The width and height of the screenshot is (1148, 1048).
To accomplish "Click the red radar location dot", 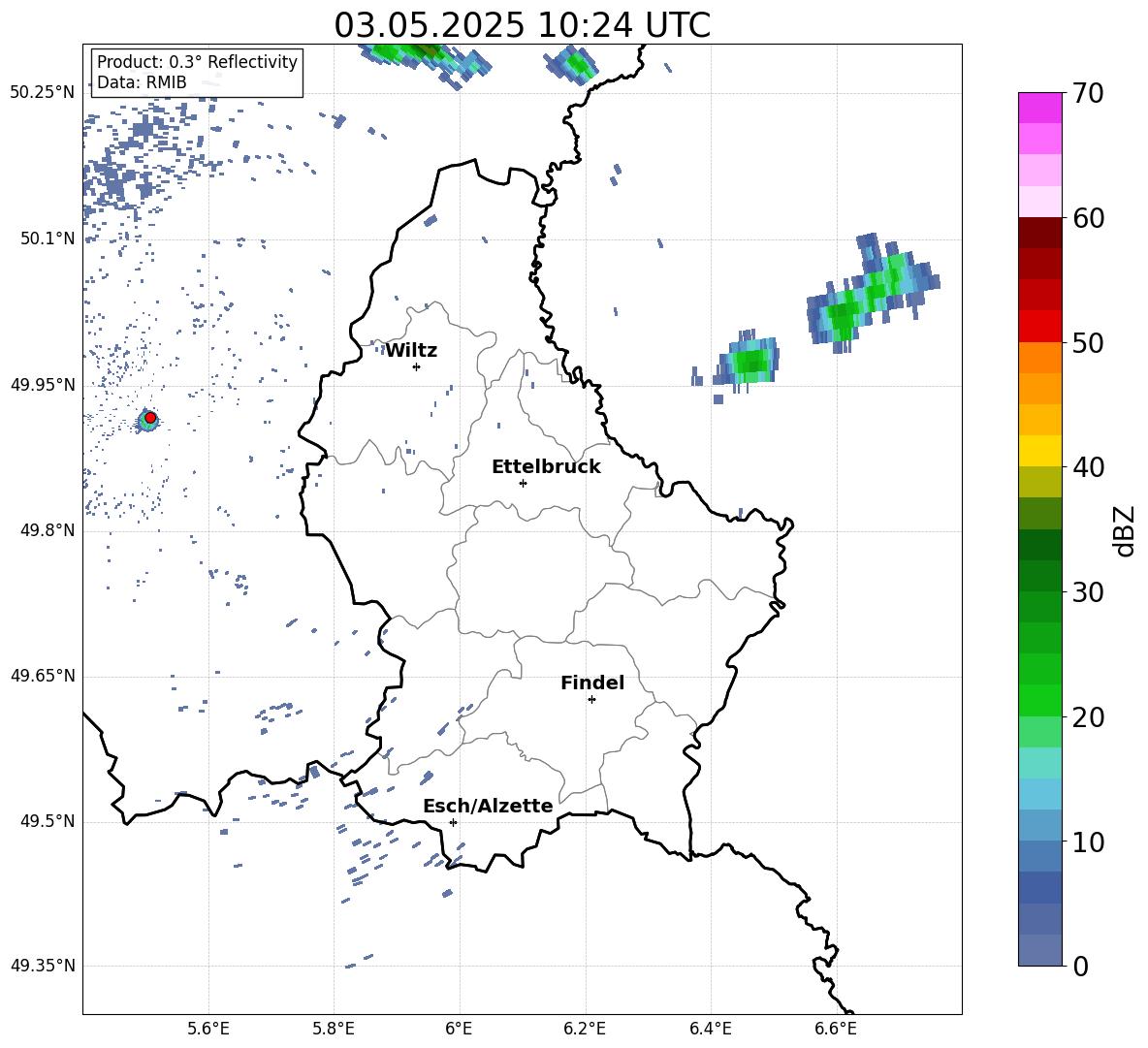I will click(150, 418).
